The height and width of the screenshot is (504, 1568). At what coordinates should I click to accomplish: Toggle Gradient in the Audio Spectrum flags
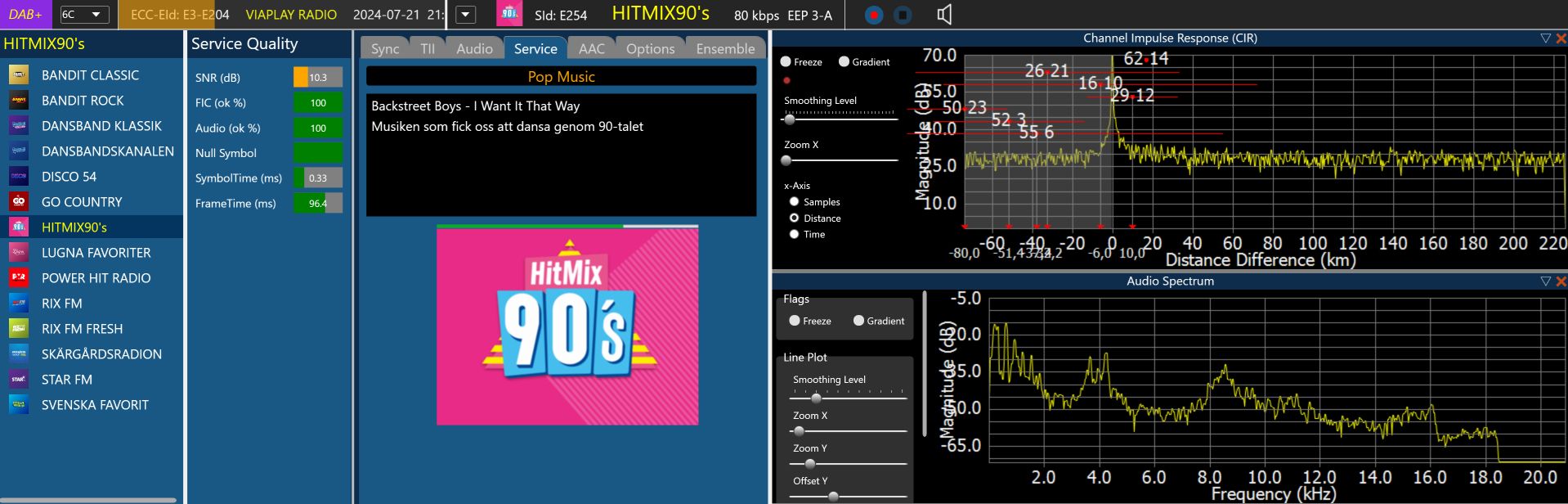click(x=858, y=321)
